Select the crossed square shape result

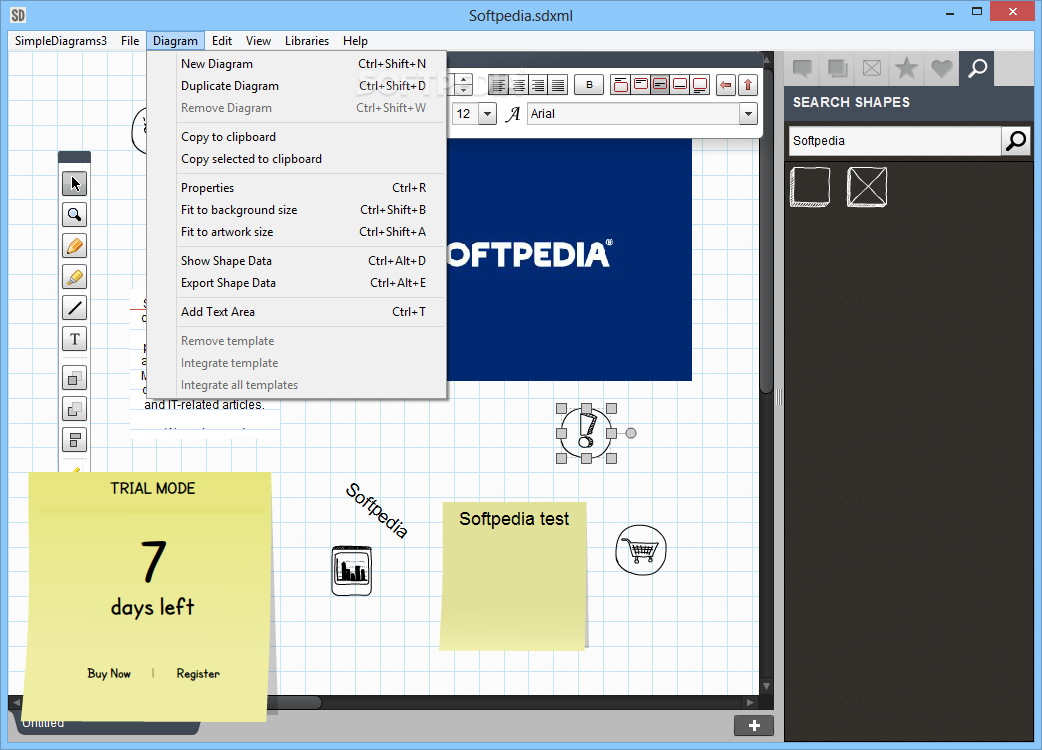click(867, 187)
